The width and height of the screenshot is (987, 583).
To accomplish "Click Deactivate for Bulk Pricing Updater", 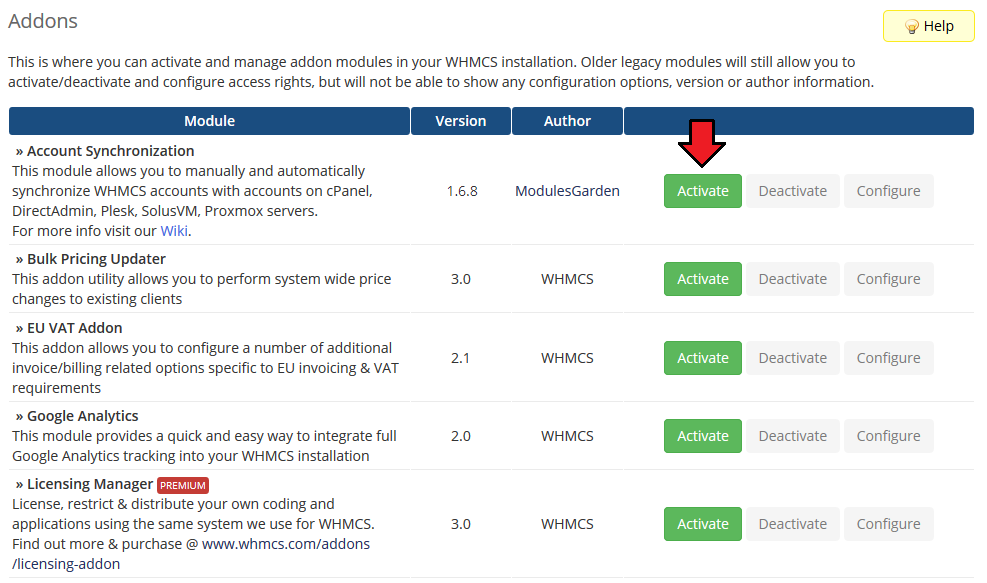I will coord(792,279).
